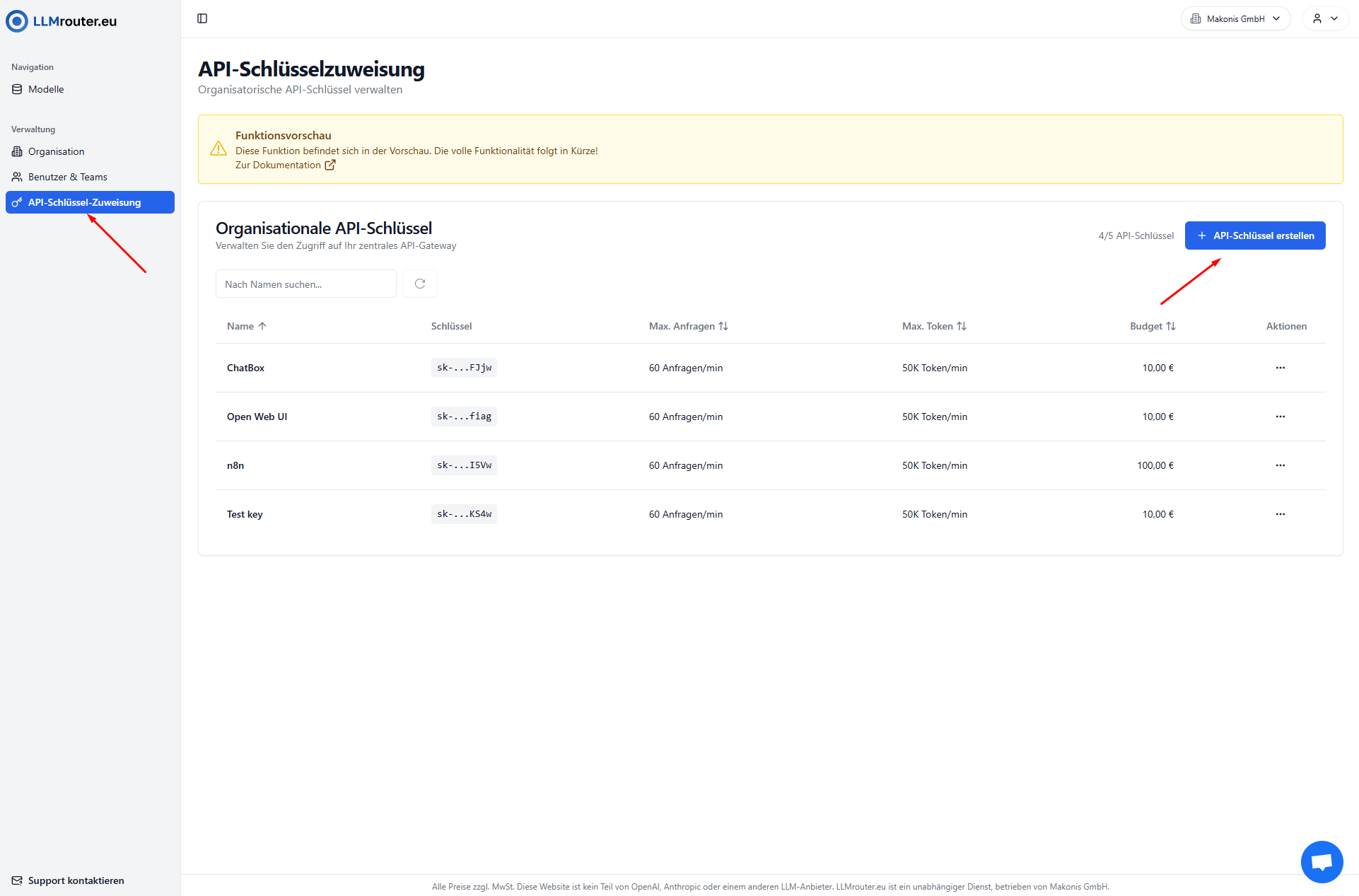Open the chat support bubble
This screenshot has width=1359, height=896.
[x=1321, y=861]
